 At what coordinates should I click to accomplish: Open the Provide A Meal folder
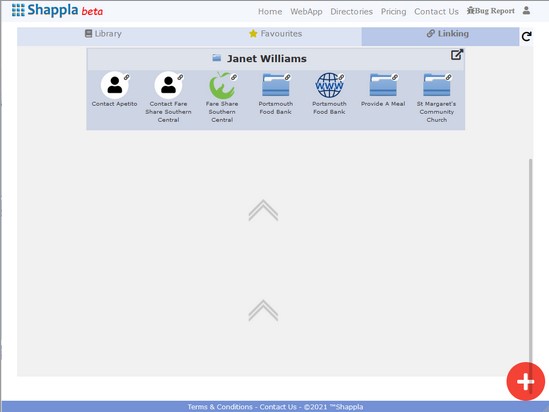click(x=383, y=85)
